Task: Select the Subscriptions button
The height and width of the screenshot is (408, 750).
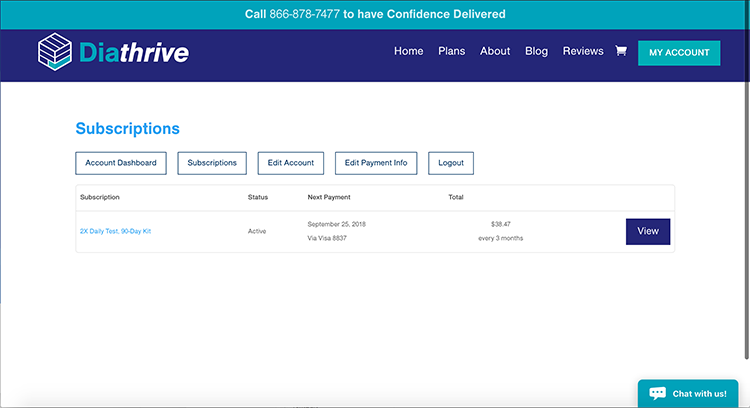Action: [x=212, y=163]
